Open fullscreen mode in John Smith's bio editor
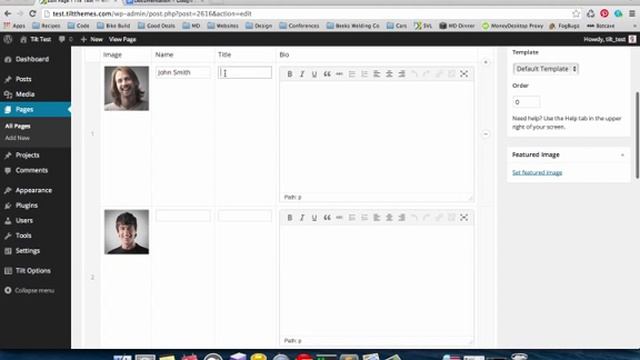 point(464,74)
